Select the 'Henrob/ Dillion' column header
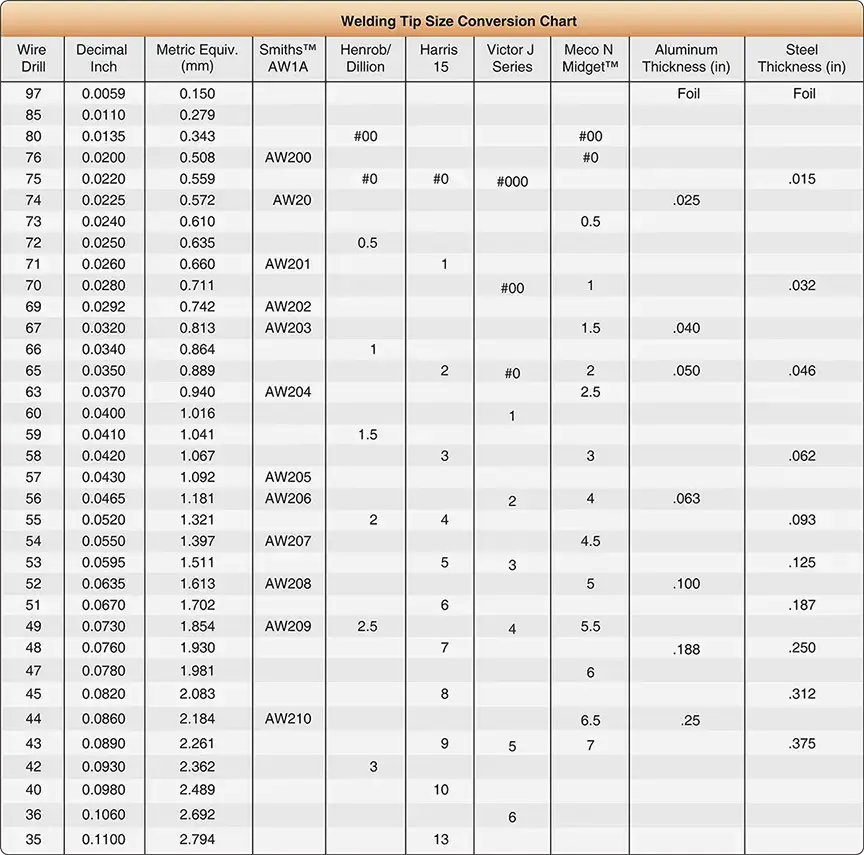864x855 pixels. [365, 58]
